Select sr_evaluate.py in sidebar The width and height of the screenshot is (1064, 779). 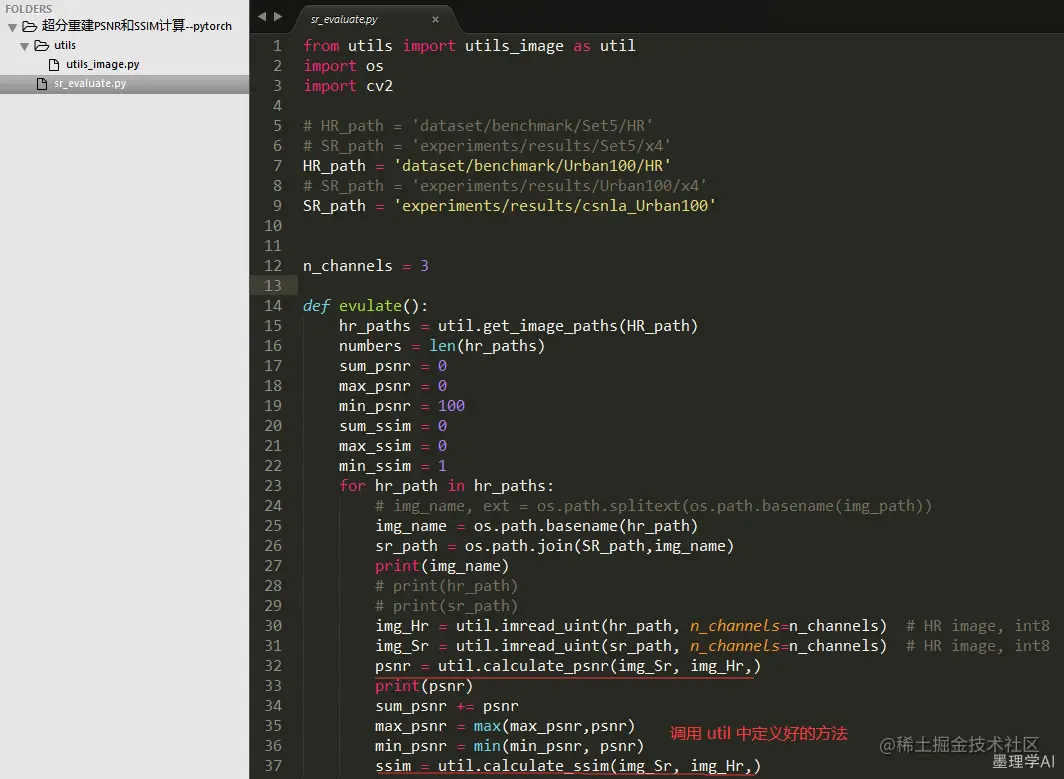[90, 83]
